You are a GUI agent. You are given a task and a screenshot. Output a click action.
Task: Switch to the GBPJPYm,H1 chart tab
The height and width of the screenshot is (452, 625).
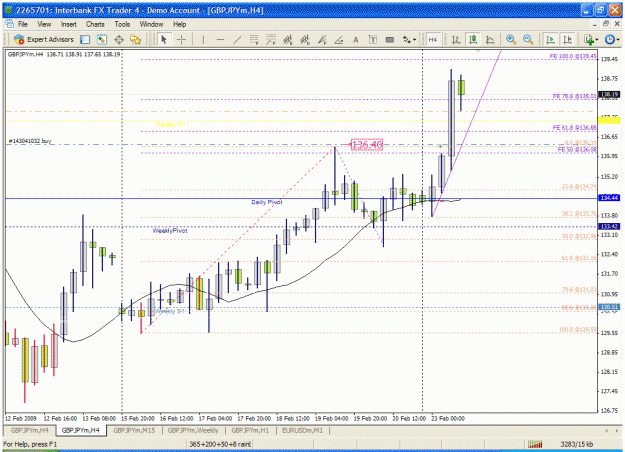[250, 430]
